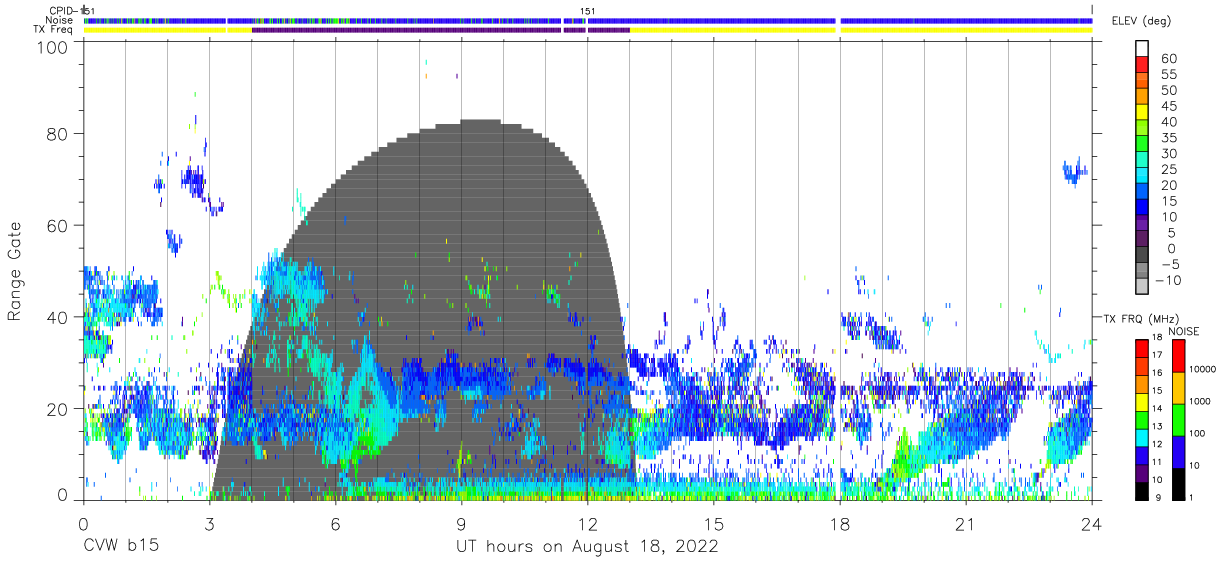1228x567 pixels.
Task: Click the blue Noise bar section near hour 15
Action: click(714, 20)
